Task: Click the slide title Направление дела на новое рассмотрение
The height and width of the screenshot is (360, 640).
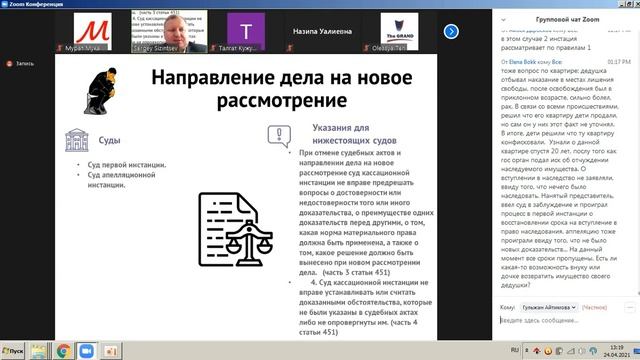Action: [282, 89]
